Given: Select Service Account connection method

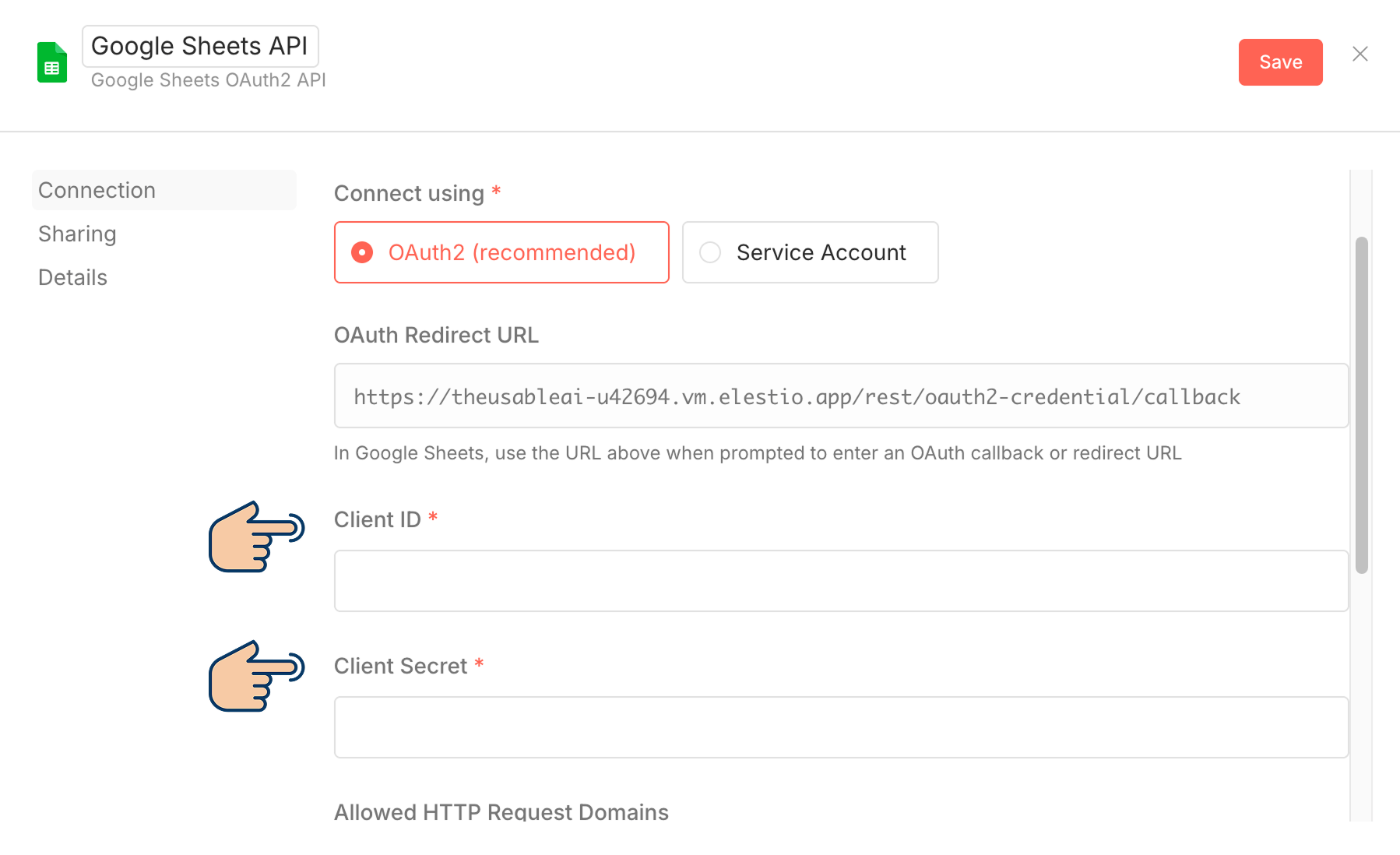Looking at the screenshot, I should (x=810, y=252).
